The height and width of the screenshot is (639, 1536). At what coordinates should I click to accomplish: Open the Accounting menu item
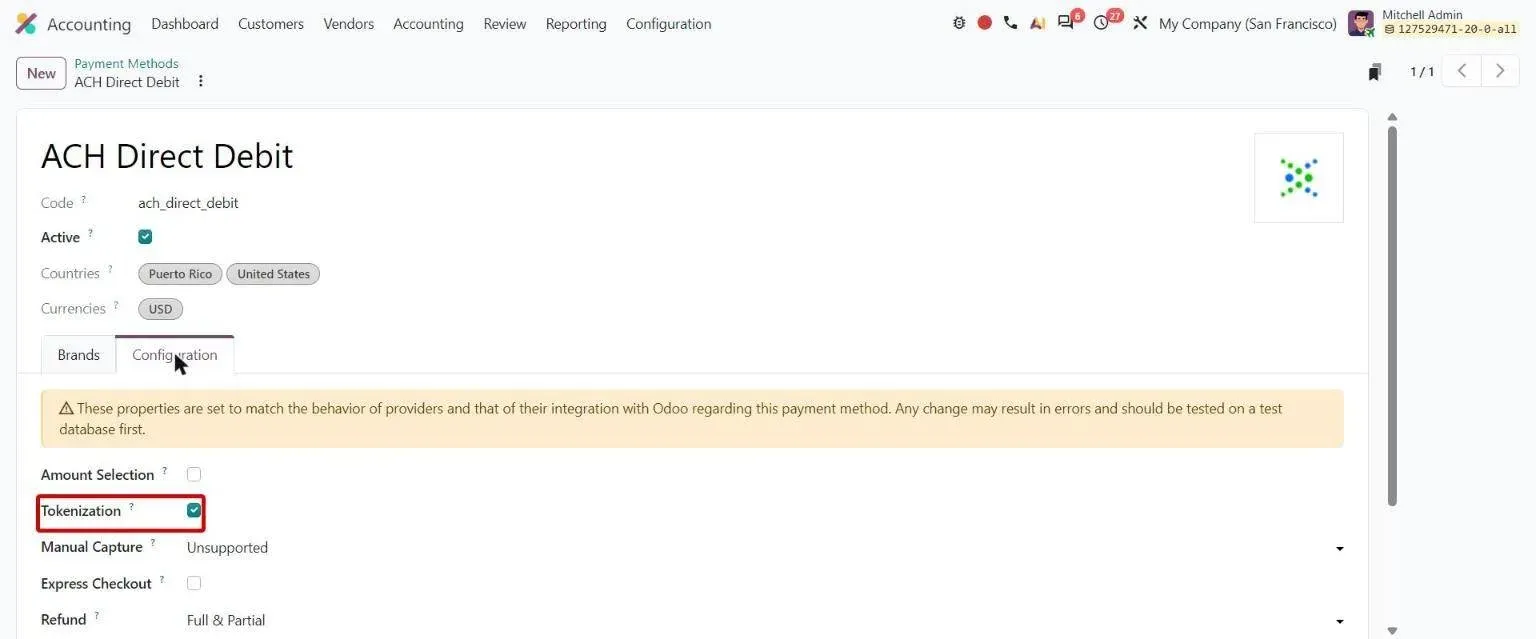pos(428,24)
